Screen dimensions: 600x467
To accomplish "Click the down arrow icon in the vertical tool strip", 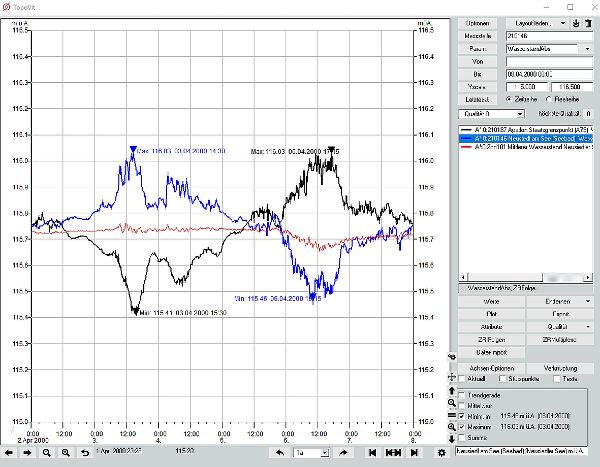I will tap(452, 439).
